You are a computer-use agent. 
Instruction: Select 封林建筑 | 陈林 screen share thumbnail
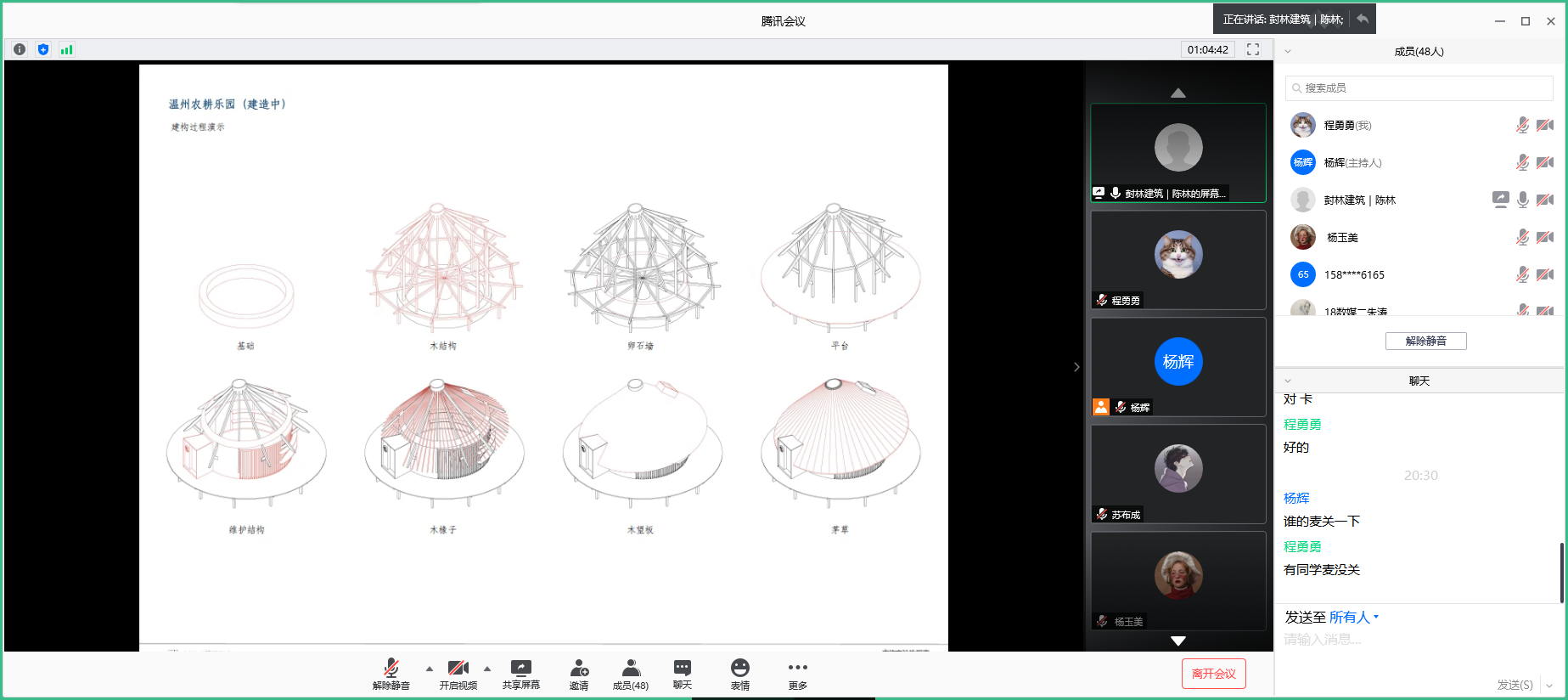point(1178,153)
